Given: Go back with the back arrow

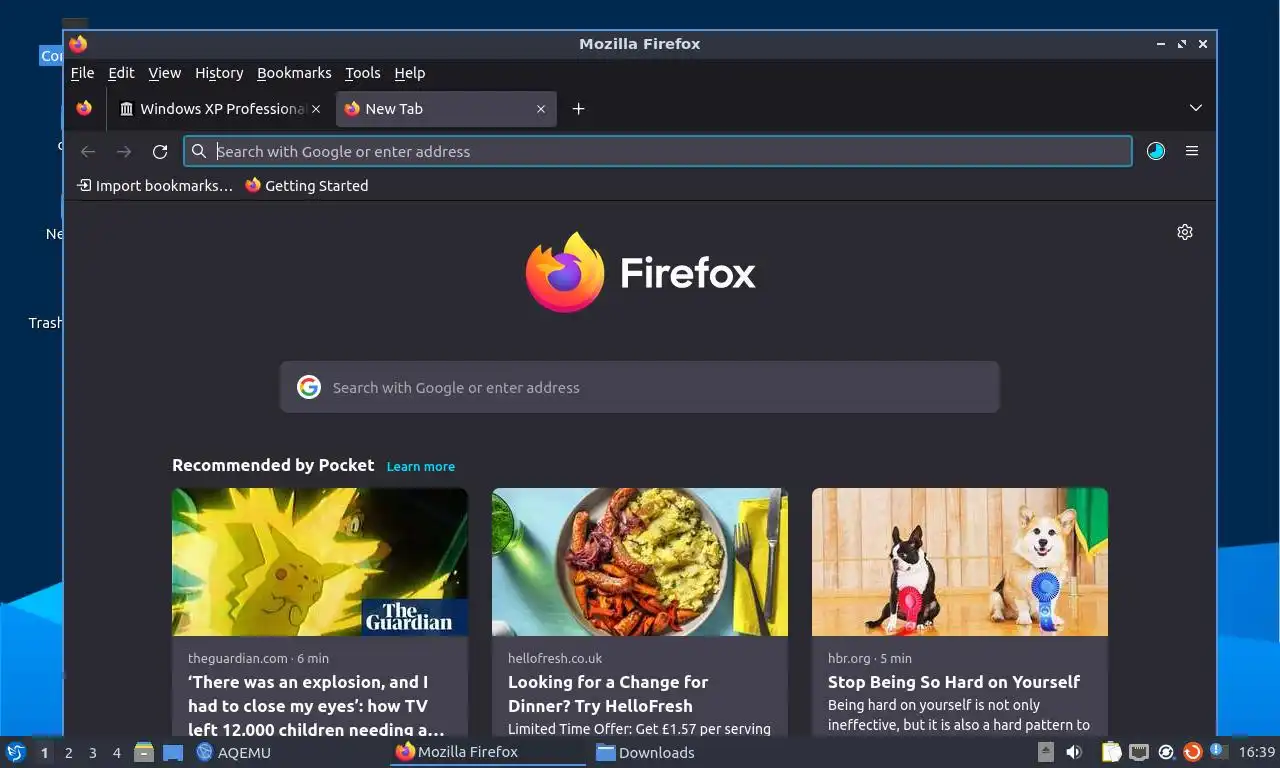Looking at the screenshot, I should point(88,152).
